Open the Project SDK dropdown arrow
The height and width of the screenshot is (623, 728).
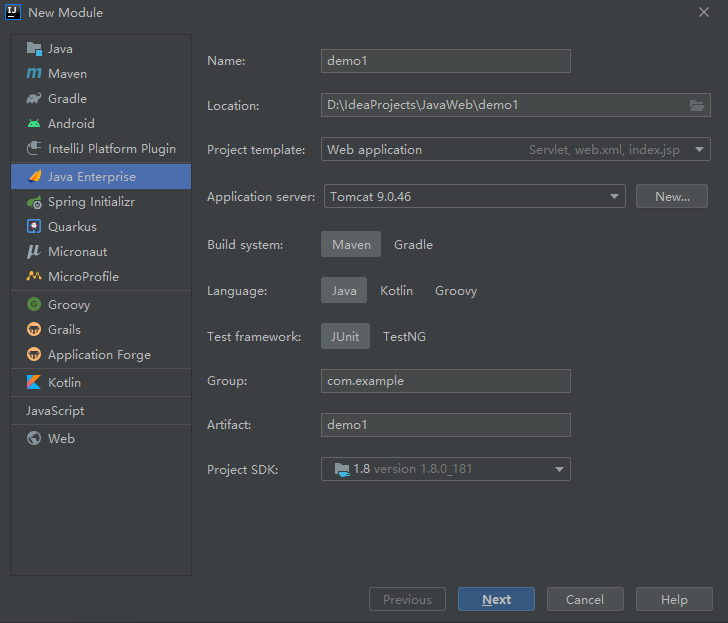(x=559, y=469)
